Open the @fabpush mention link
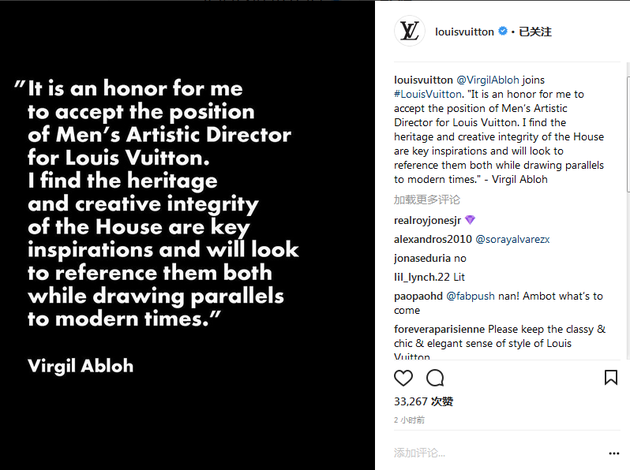 click(470, 296)
